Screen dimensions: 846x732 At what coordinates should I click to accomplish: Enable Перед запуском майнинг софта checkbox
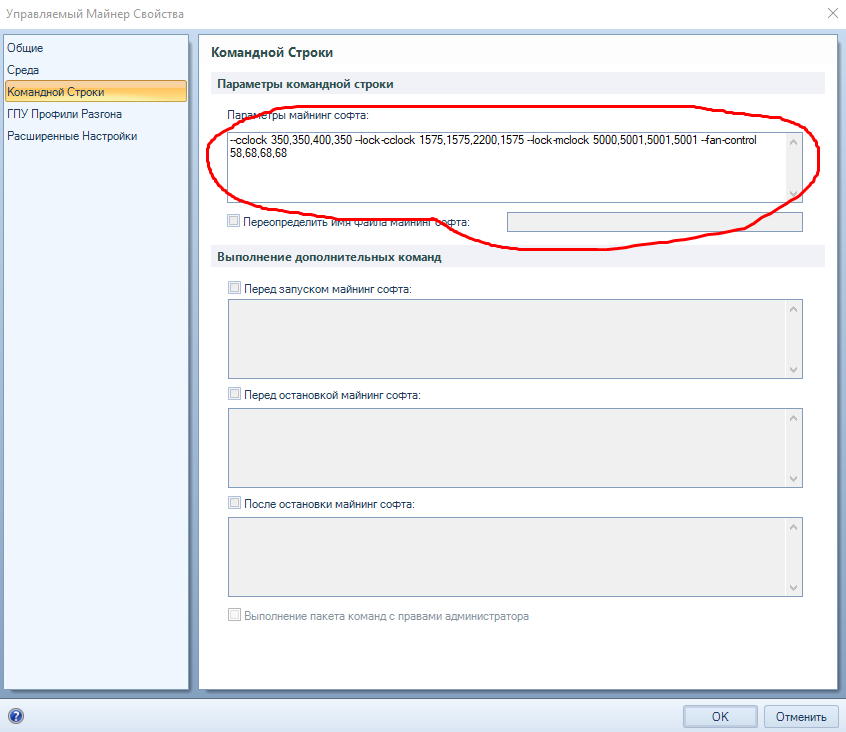coord(234,288)
